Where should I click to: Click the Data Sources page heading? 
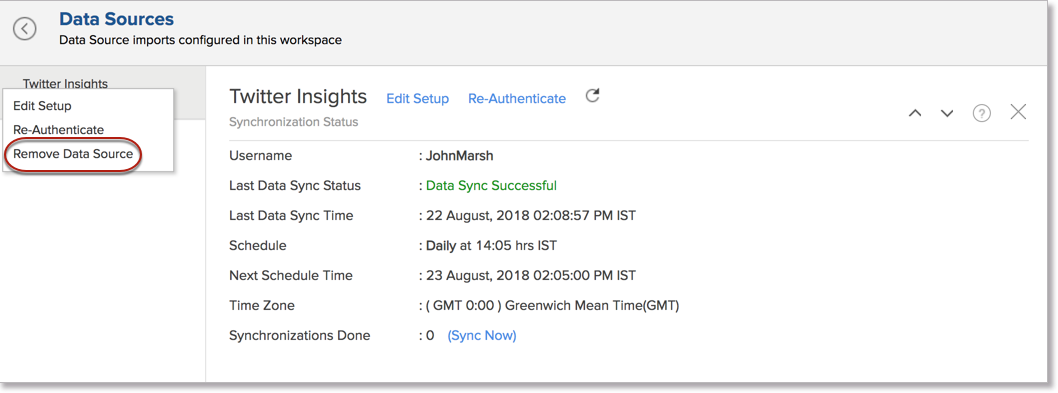pos(117,20)
